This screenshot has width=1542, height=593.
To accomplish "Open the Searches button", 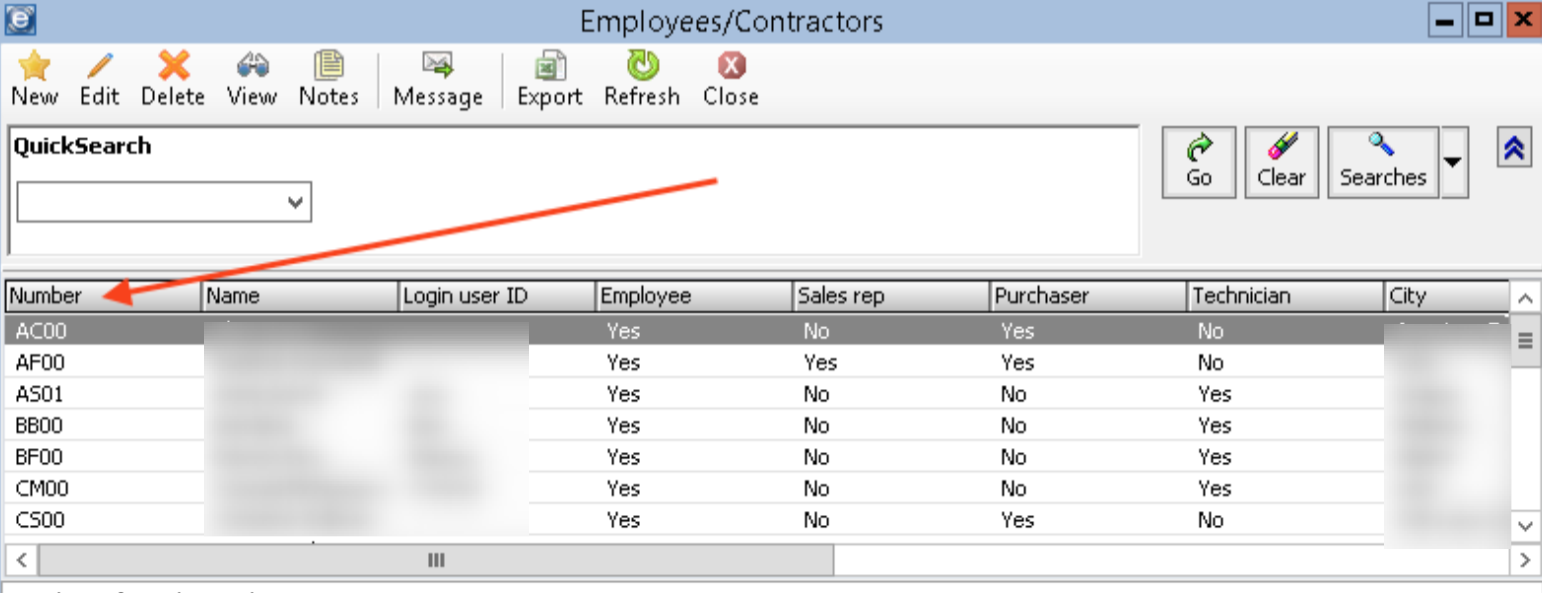I will (x=1383, y=162).
